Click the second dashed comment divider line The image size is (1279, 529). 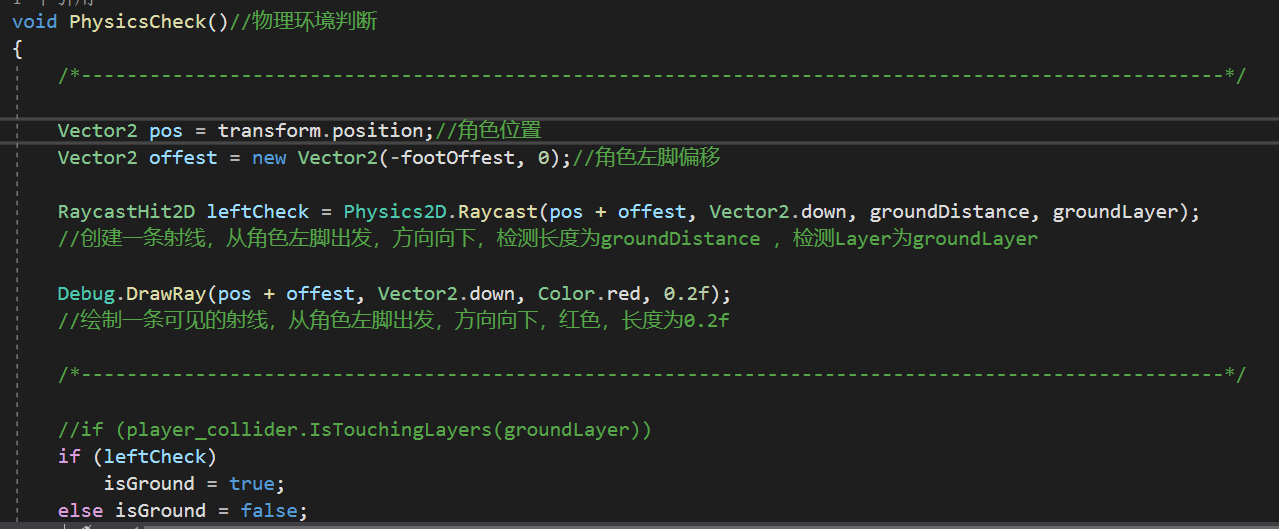[652, 374]
